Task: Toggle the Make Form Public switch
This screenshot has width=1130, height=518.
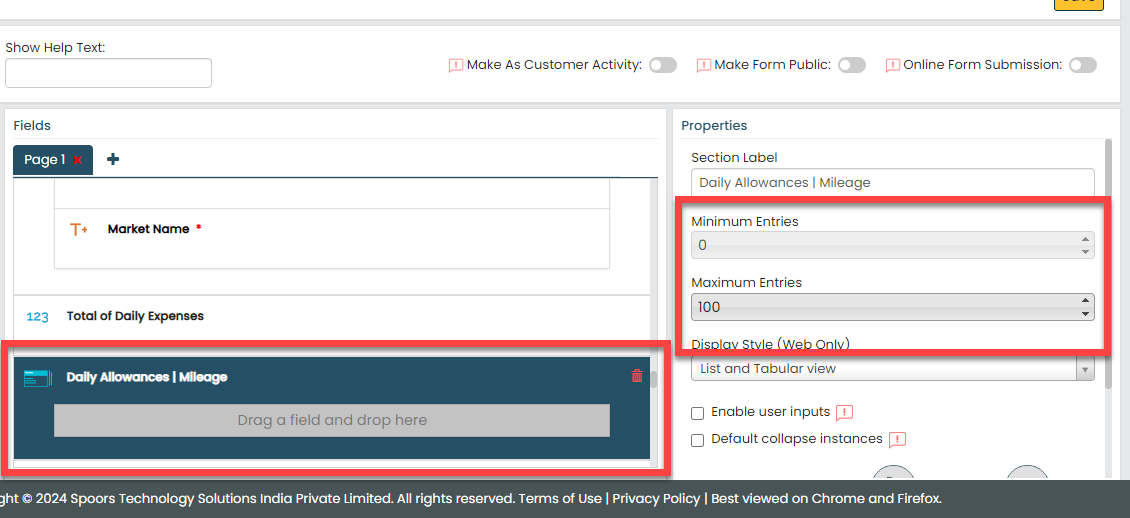Action: click(851, 65)
